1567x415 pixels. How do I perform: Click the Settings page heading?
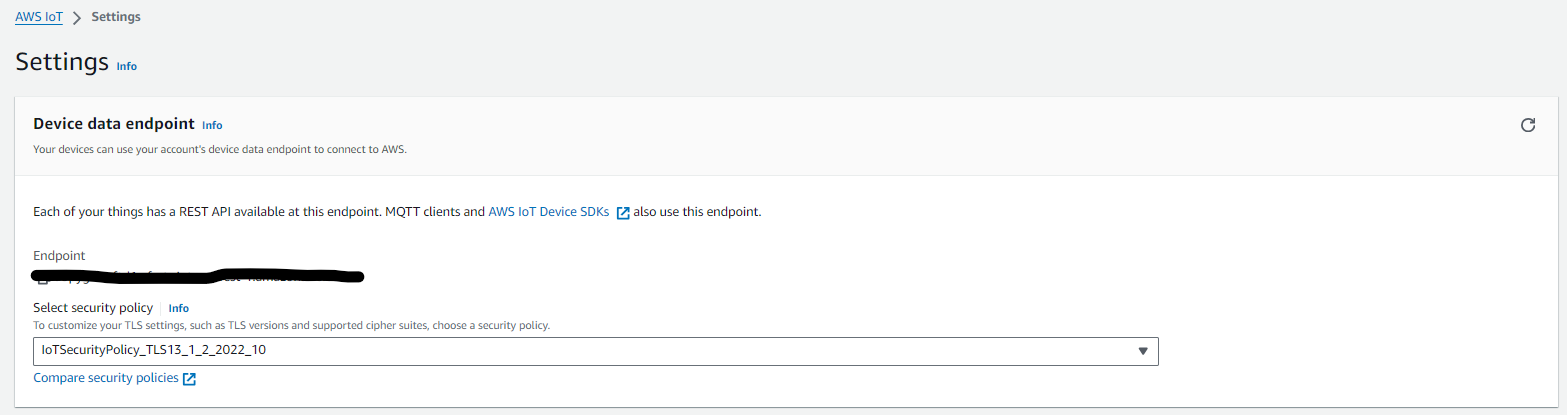click(62, 62)
